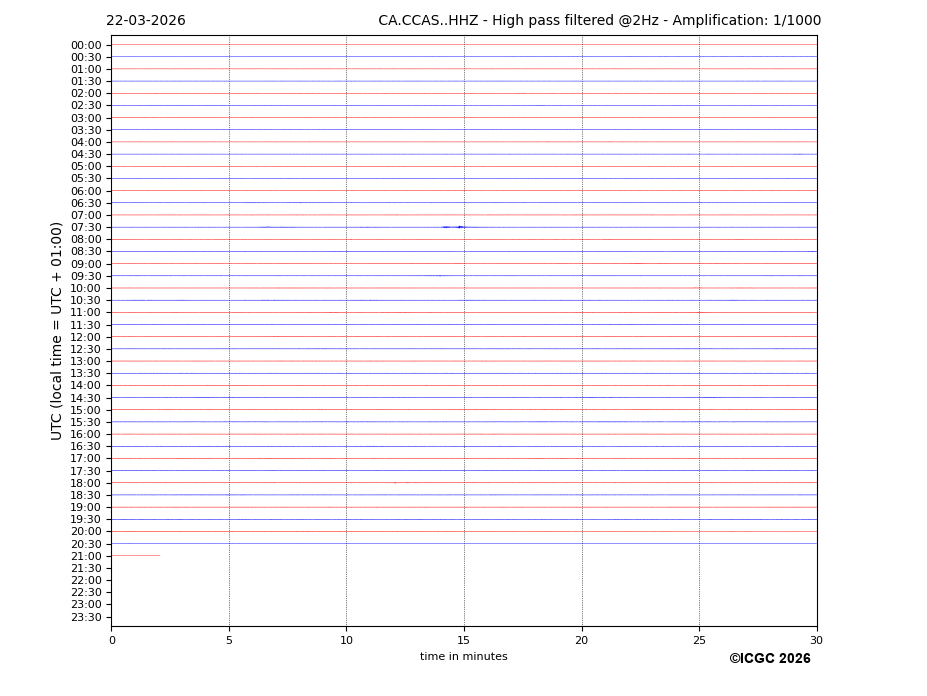This screenshot has height=696, width=927.
Task: Click the CA.CCAS..HHZ chart title
Action: [599, 21]
